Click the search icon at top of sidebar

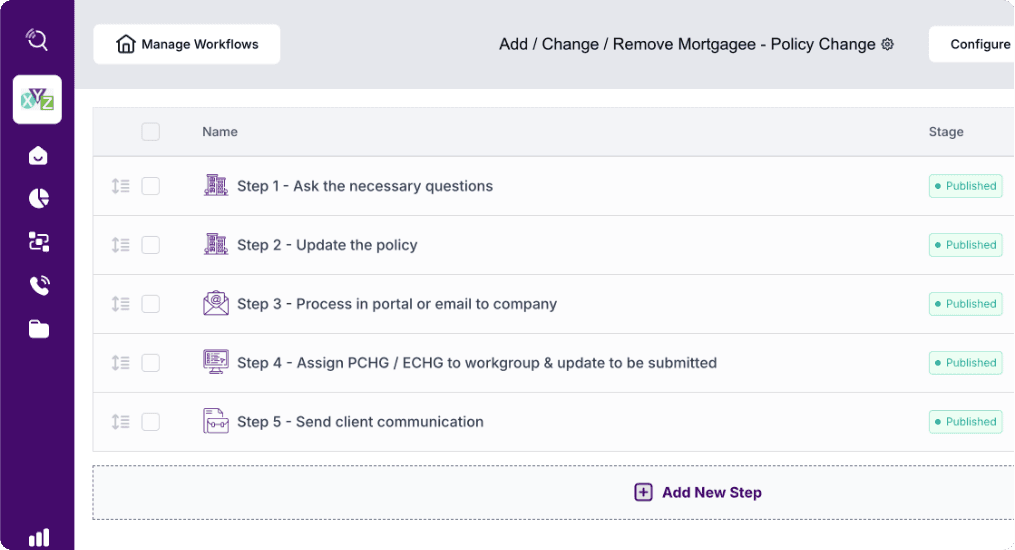click(37, 39)
